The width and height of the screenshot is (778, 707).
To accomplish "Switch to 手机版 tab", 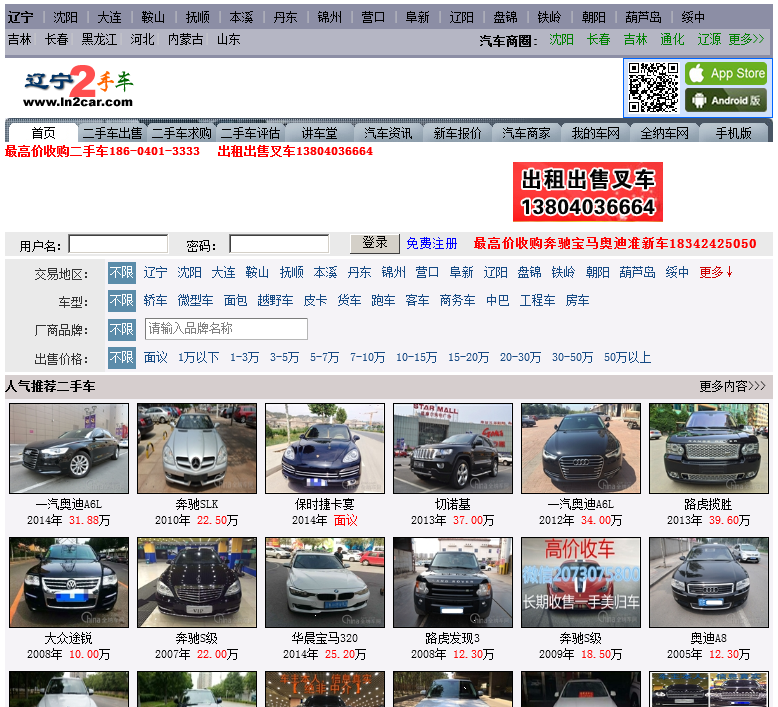I will click(x=733, y=133).
